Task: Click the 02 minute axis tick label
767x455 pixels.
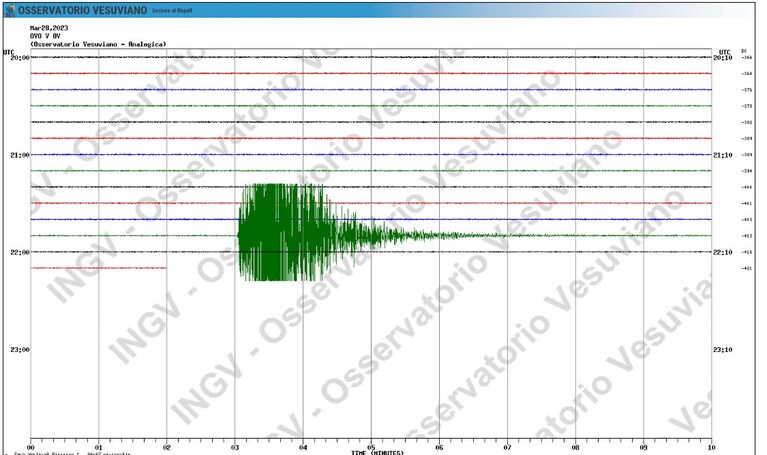Action: click(x=167, y=447)
